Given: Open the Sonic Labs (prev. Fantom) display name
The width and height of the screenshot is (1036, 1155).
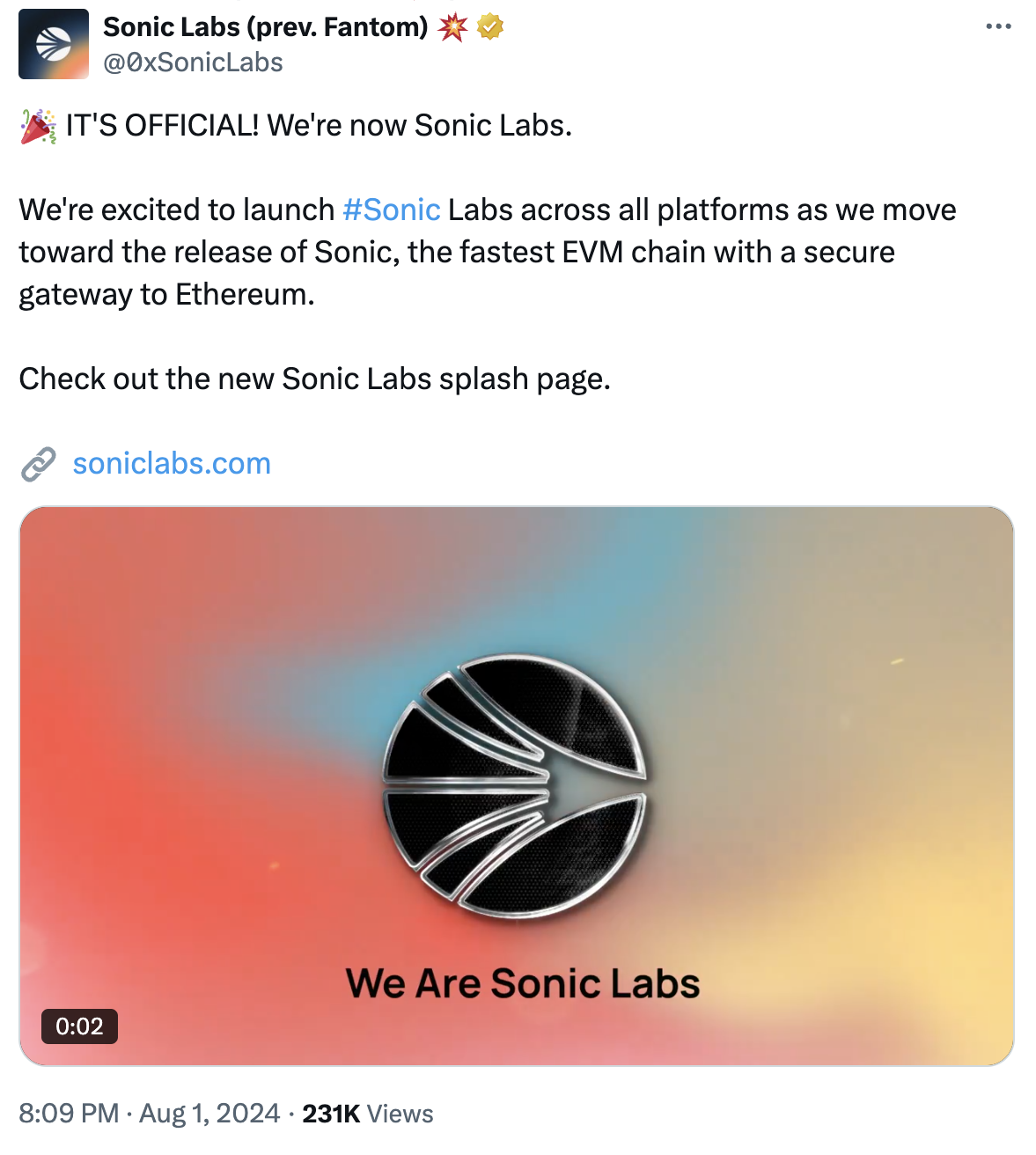Looking at the screenshot, I should pyautogui.click(x=265, y=27).
